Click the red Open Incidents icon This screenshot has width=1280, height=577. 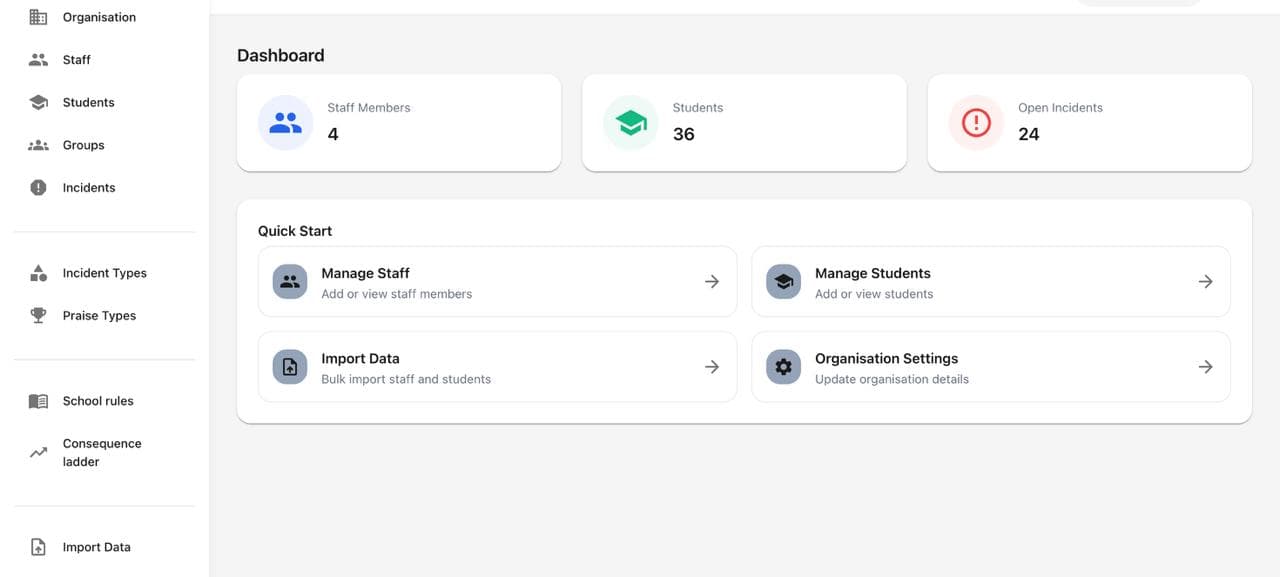[x=975, y=122]
